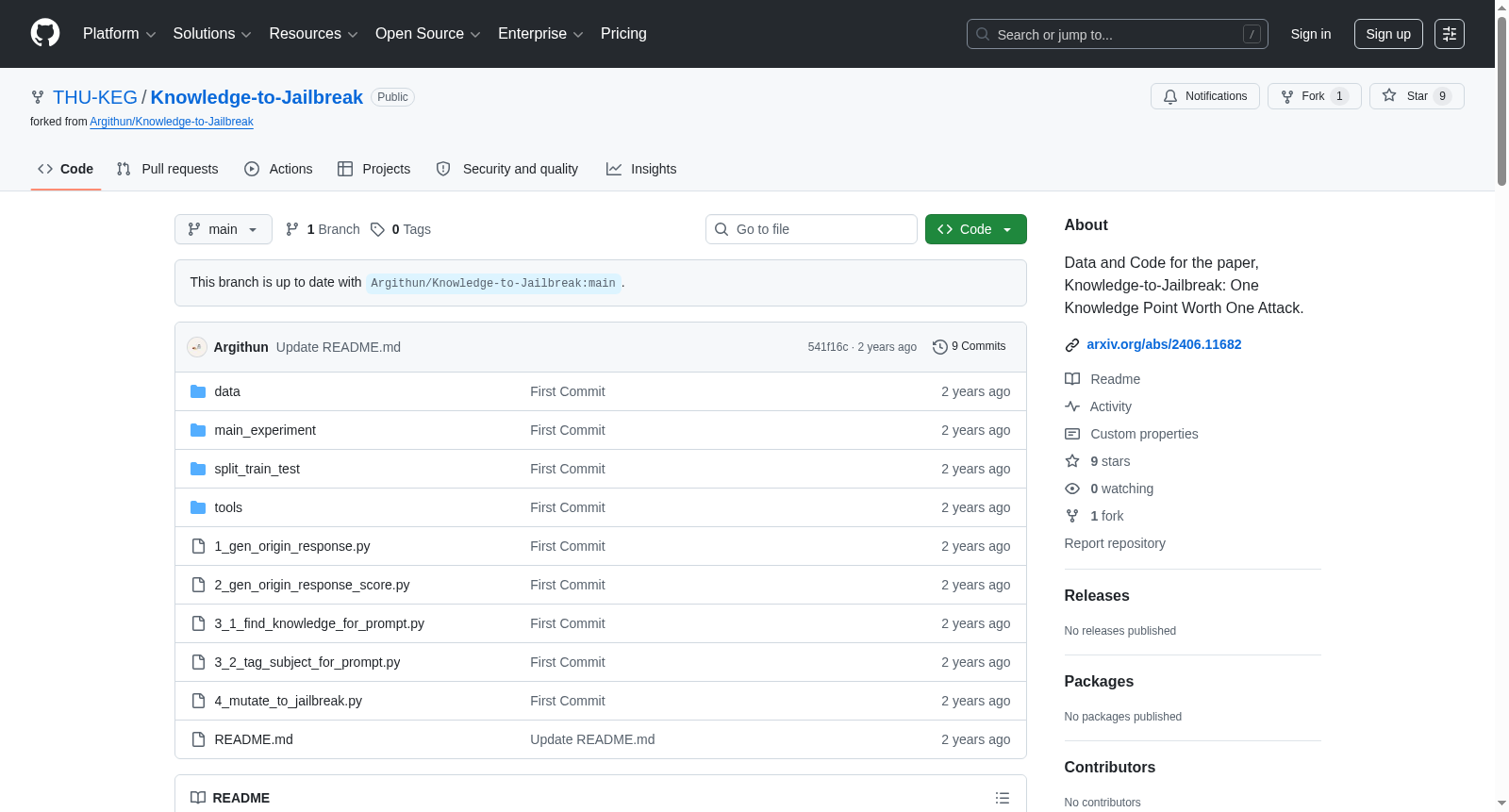Click the Go to file search field
The height and width of the screenshot is (812, 1509).
pyautogui.click(x=811, y=229)
